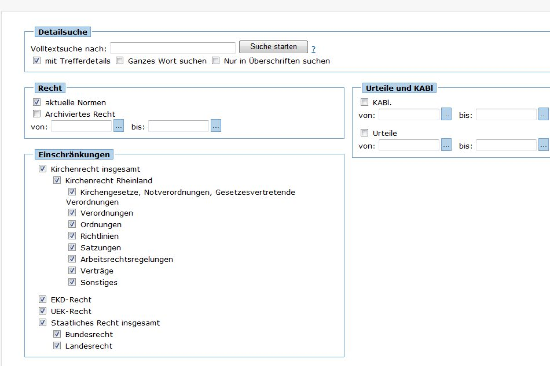Uncheck the Landesrecht checkbox

click(x=57, y=345)
